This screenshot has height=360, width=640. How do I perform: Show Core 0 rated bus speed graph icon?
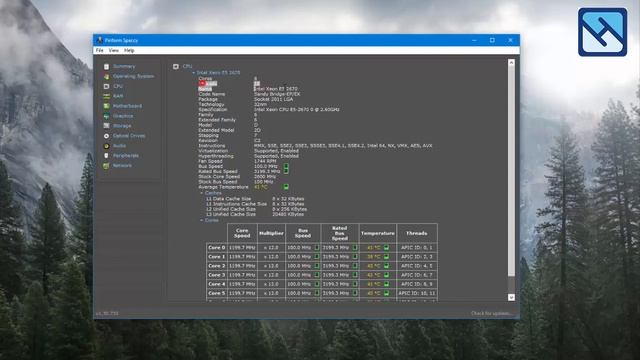[355, 247]
